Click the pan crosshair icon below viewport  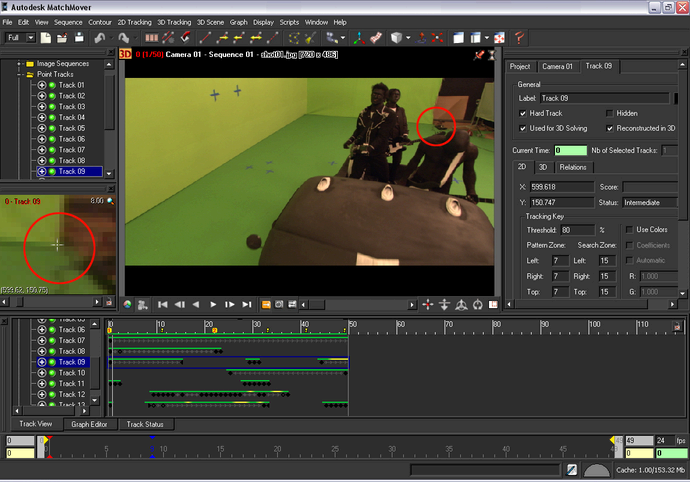point(428,305)
